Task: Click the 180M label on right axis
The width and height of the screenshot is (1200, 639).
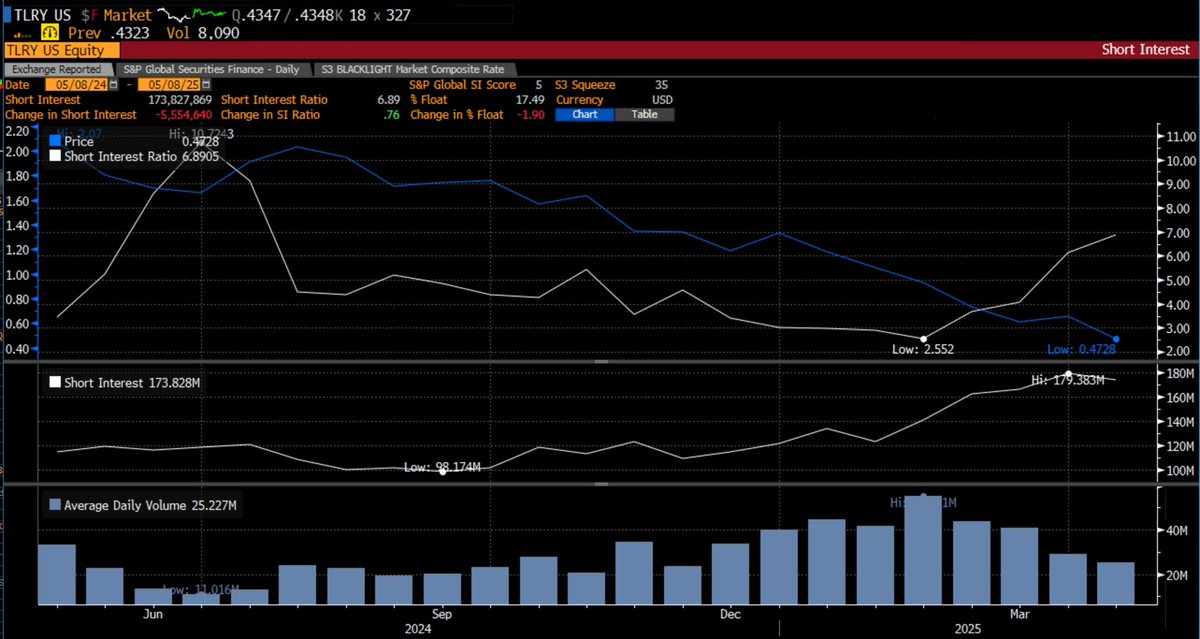Action: coord(1180,374)
